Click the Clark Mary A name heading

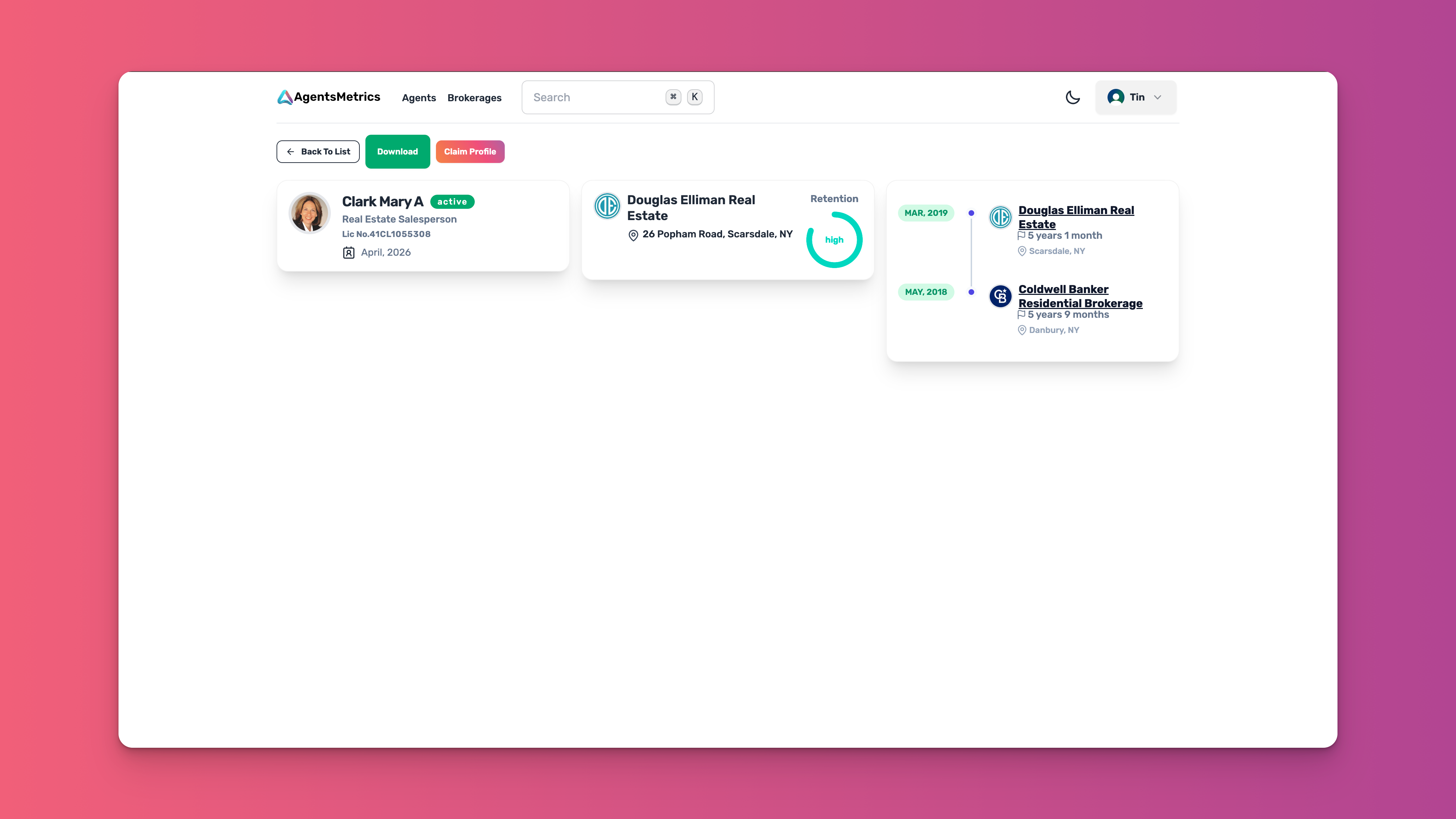click(x=383, y=202)
